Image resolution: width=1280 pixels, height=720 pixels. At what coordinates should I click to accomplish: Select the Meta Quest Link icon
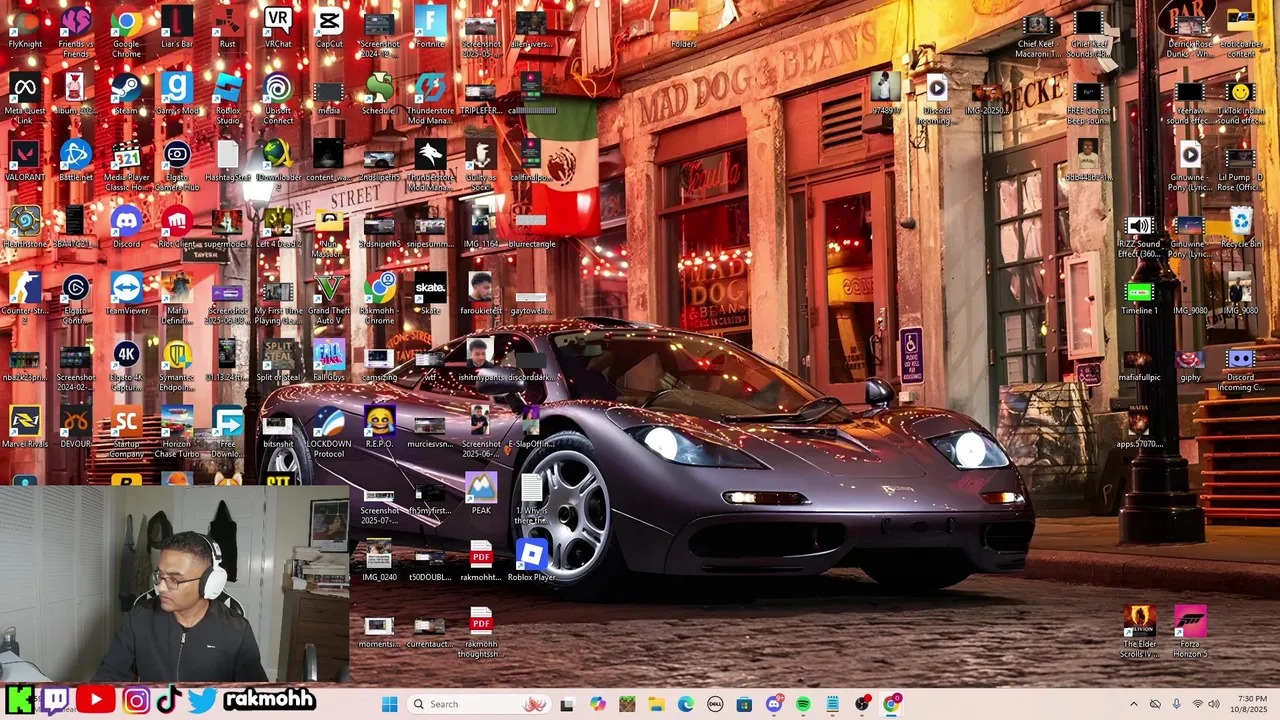[x=25, y=98]
